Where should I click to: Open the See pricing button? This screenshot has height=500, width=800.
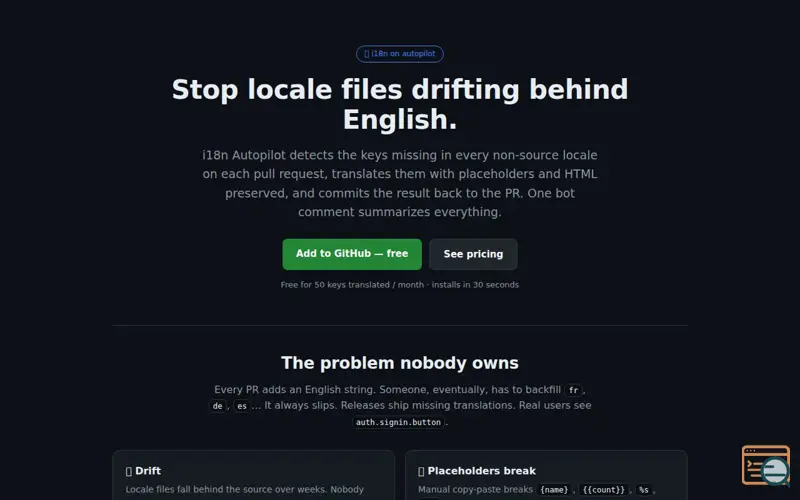473,254
